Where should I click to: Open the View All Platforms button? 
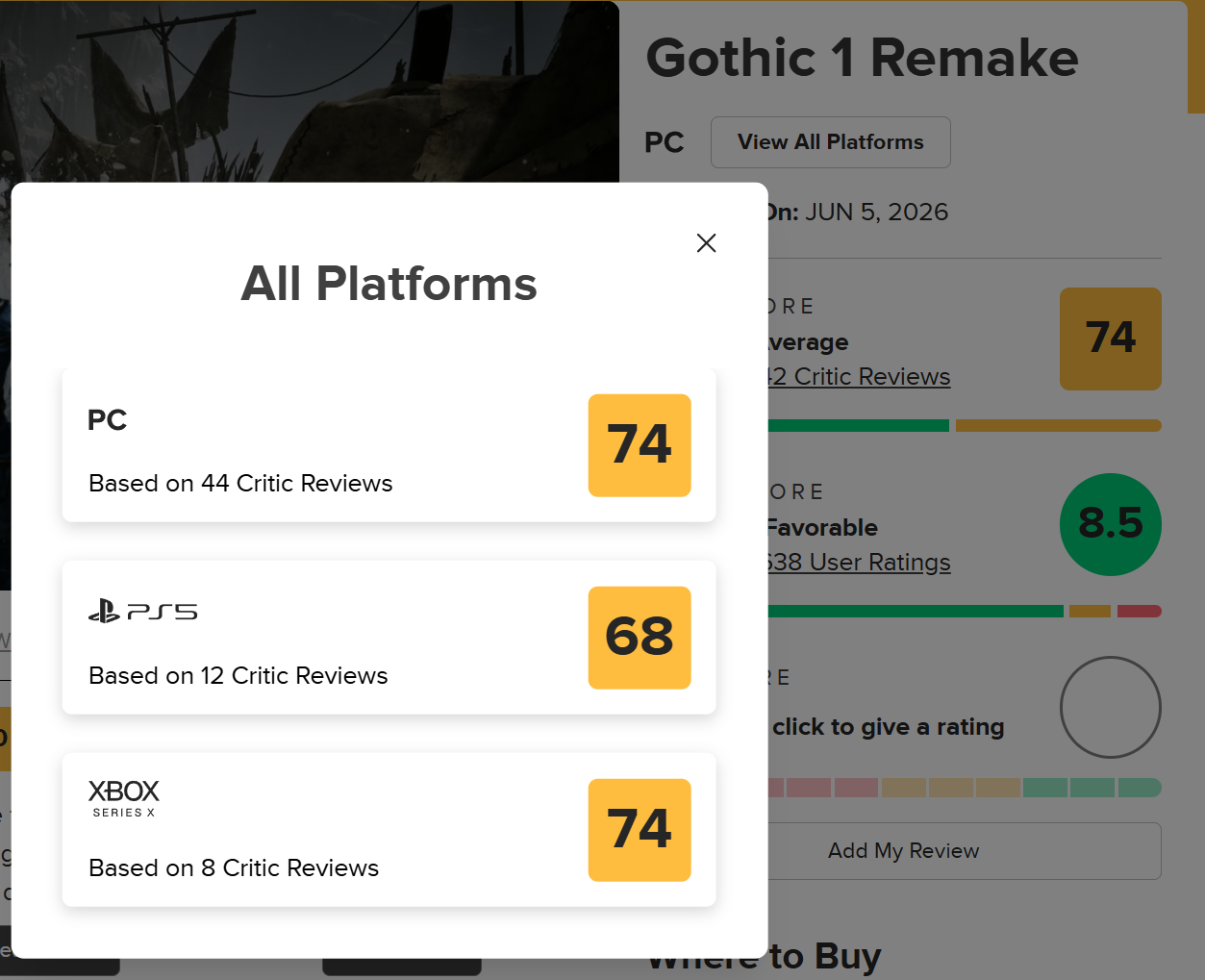tap(831, 142)
